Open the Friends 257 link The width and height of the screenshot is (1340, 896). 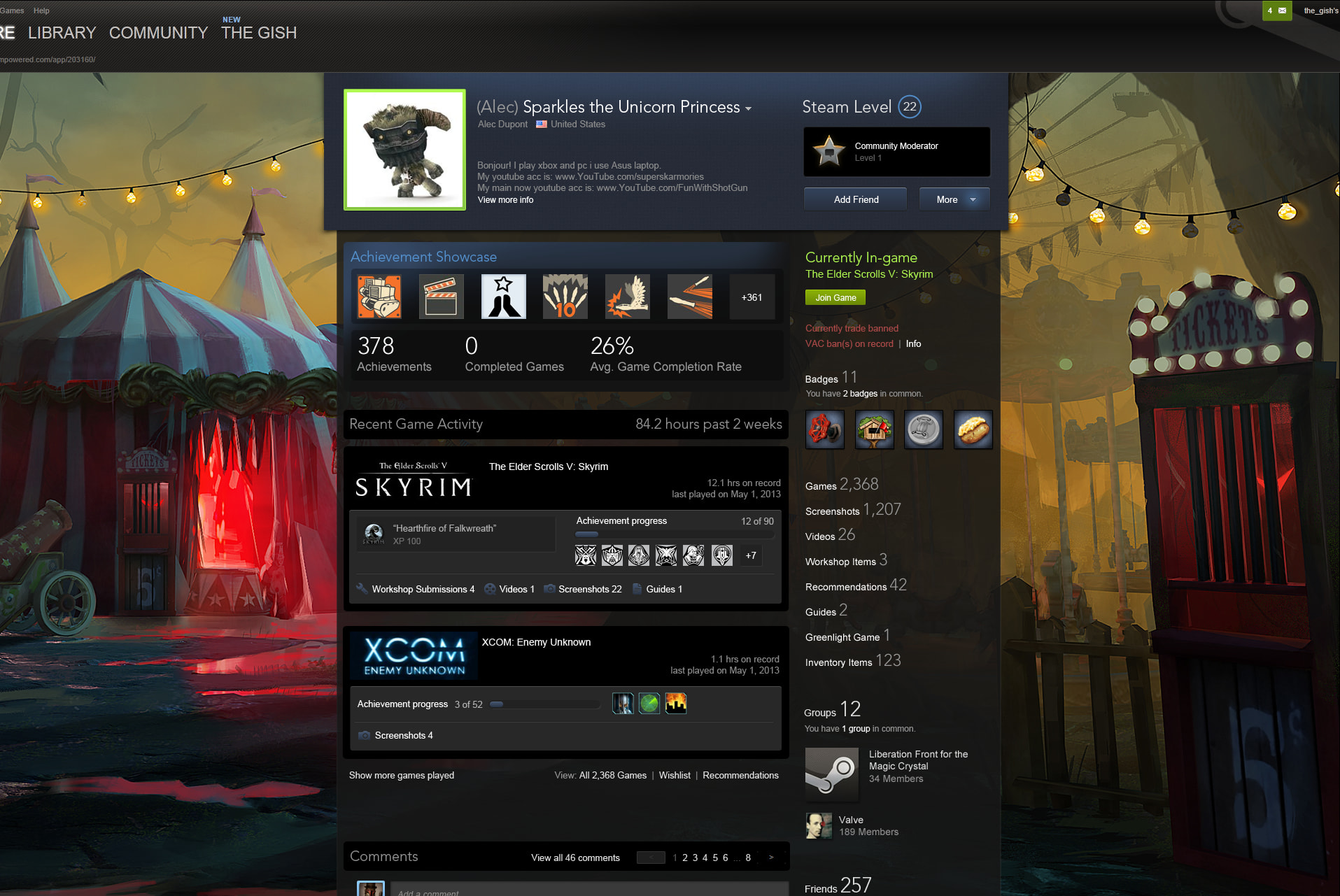pyautogui.click(x=838, y=886)
